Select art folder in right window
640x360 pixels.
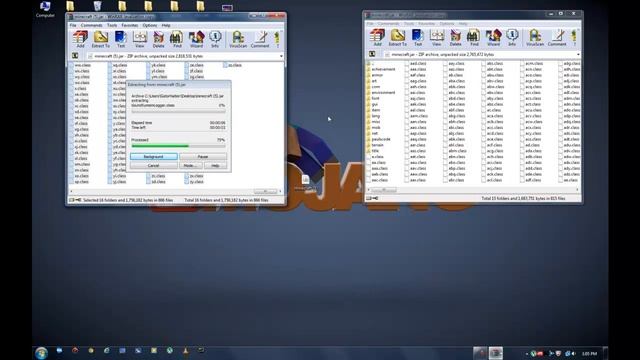point(372,81)
